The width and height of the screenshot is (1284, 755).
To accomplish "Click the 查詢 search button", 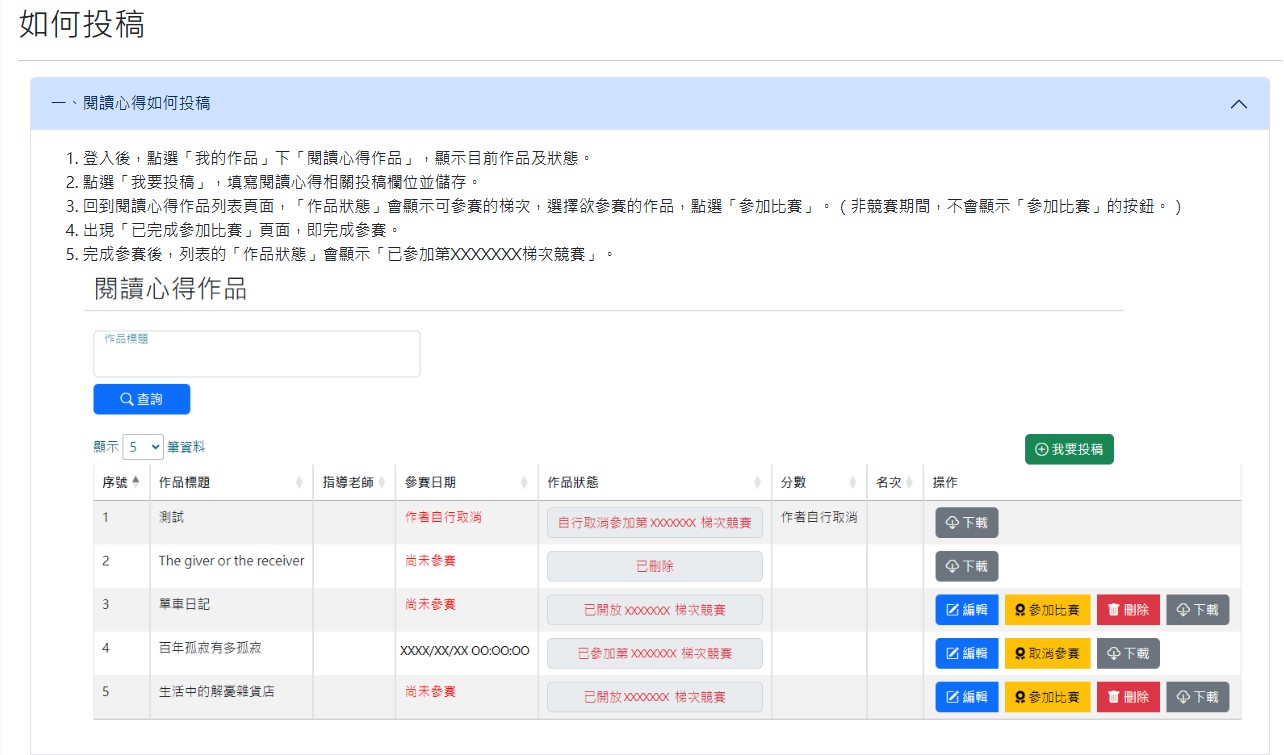I will click(141, 399).
